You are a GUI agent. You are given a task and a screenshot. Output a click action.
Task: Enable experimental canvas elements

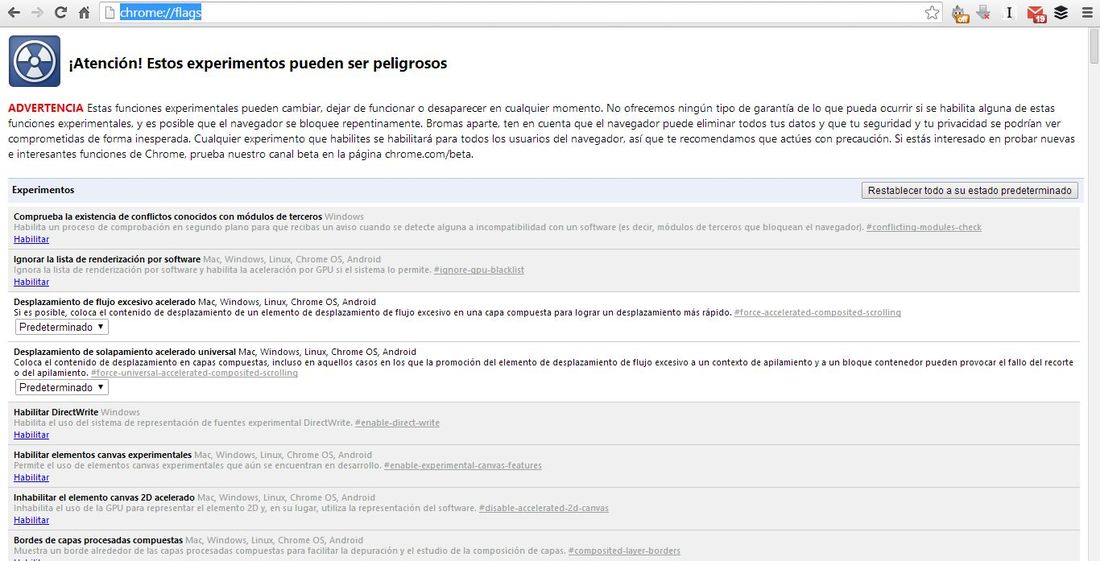tap(32, 478)
